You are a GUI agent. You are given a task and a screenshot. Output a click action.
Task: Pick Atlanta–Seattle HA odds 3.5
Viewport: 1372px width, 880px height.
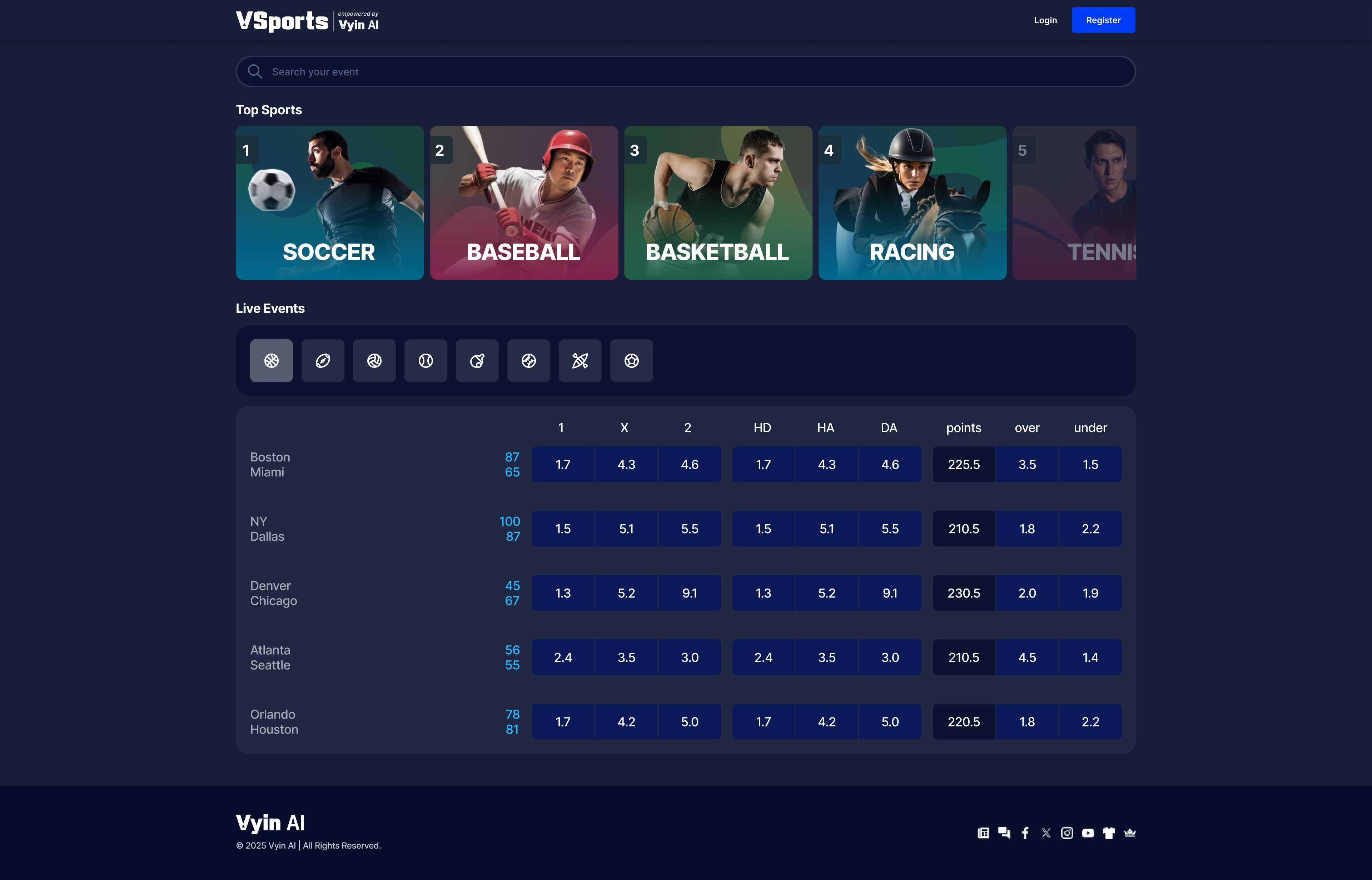(827, 657)
